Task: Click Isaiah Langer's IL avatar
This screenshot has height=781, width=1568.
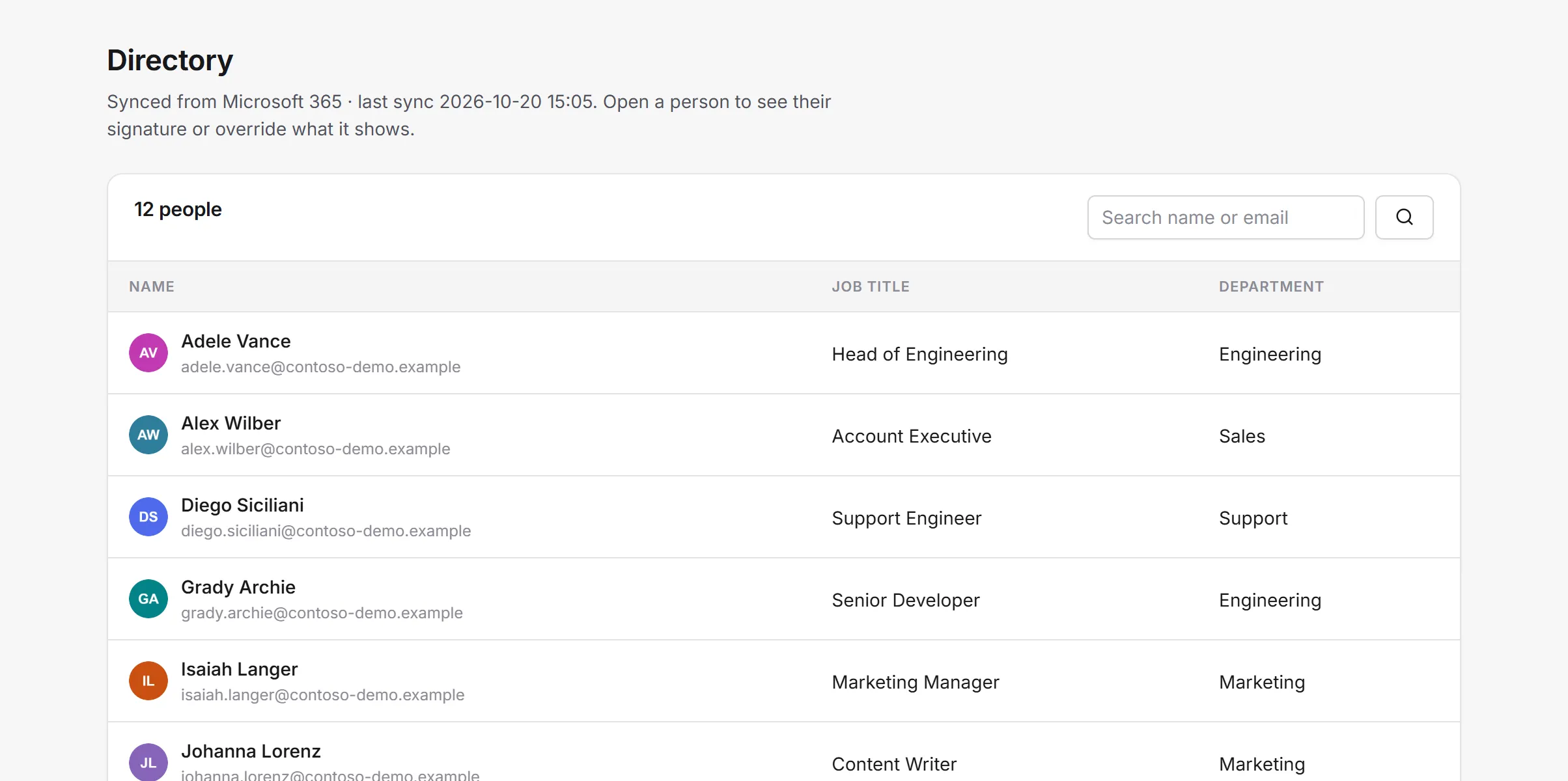Action: click(x=148, y=681)
